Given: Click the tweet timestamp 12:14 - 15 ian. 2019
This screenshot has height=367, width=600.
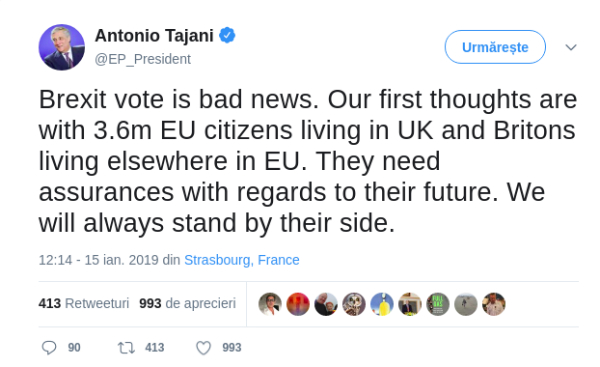Looking at the screenshot, I should click(x=98, y=260).
